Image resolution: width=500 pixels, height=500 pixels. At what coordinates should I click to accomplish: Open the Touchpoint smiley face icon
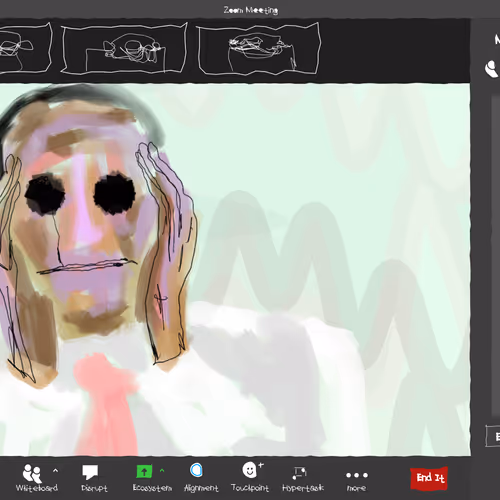pos(250,470)
